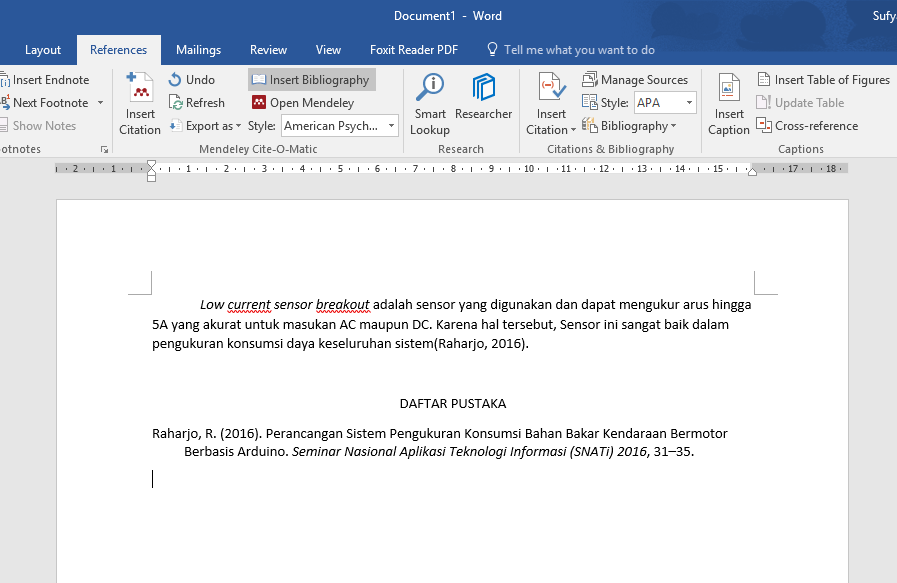Screen dimensions: 897x583
Task: Click the DAFTAR PUSTAKA heading
Action: [x=453, y=403]
